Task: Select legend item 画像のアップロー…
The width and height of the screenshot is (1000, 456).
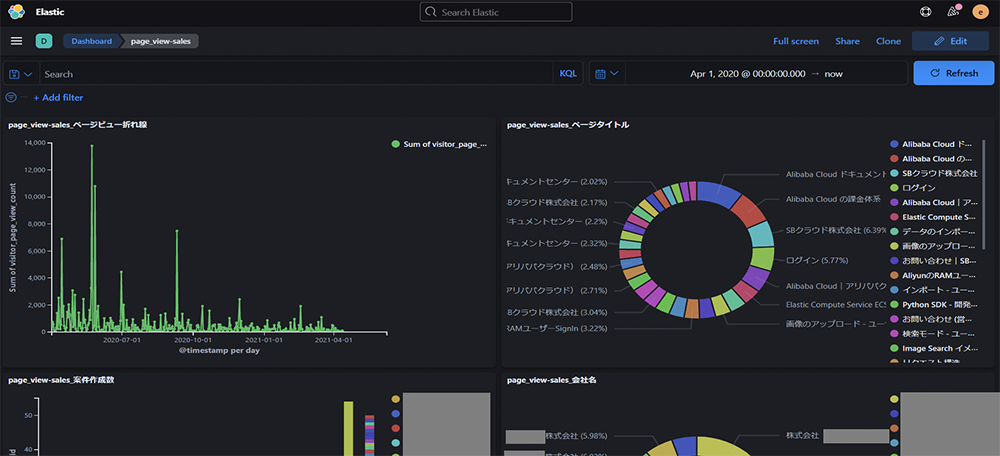Action: point(932,246)
